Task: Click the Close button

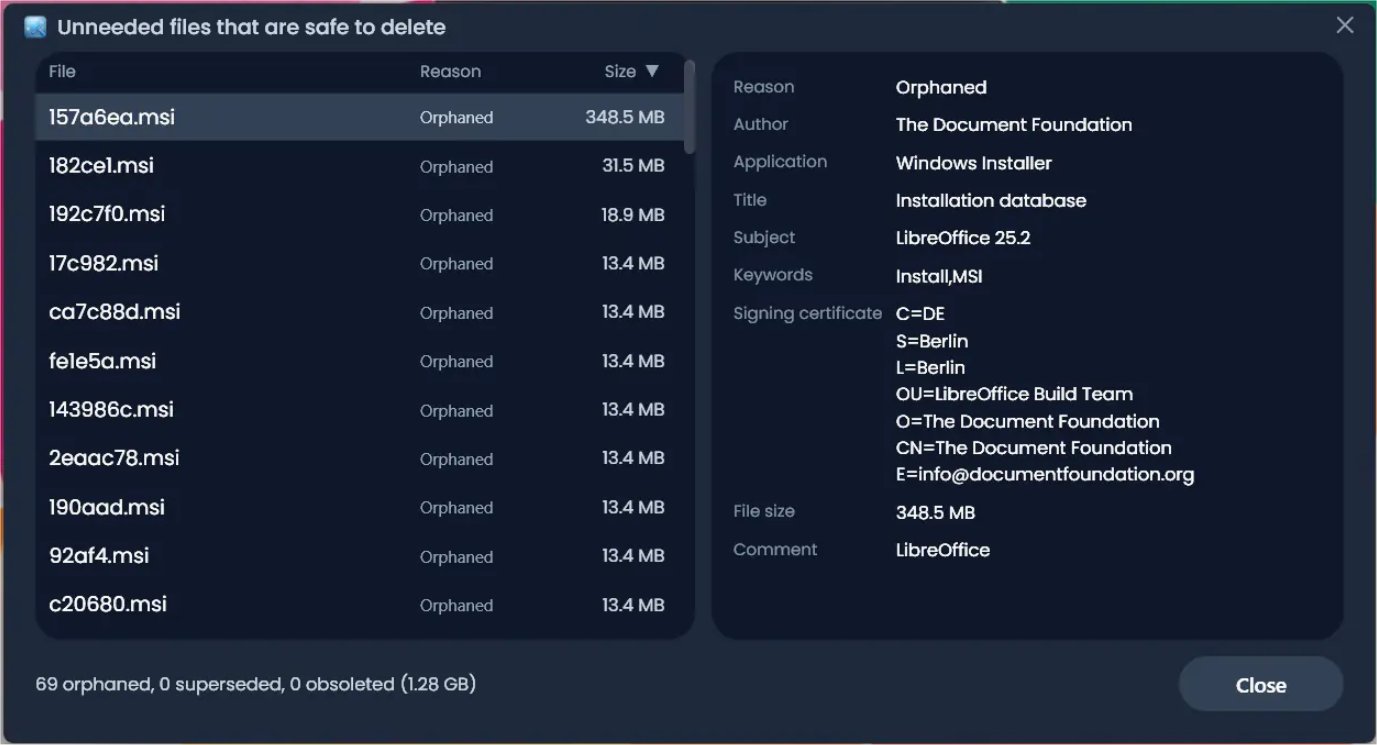Action: [1261, 685]
